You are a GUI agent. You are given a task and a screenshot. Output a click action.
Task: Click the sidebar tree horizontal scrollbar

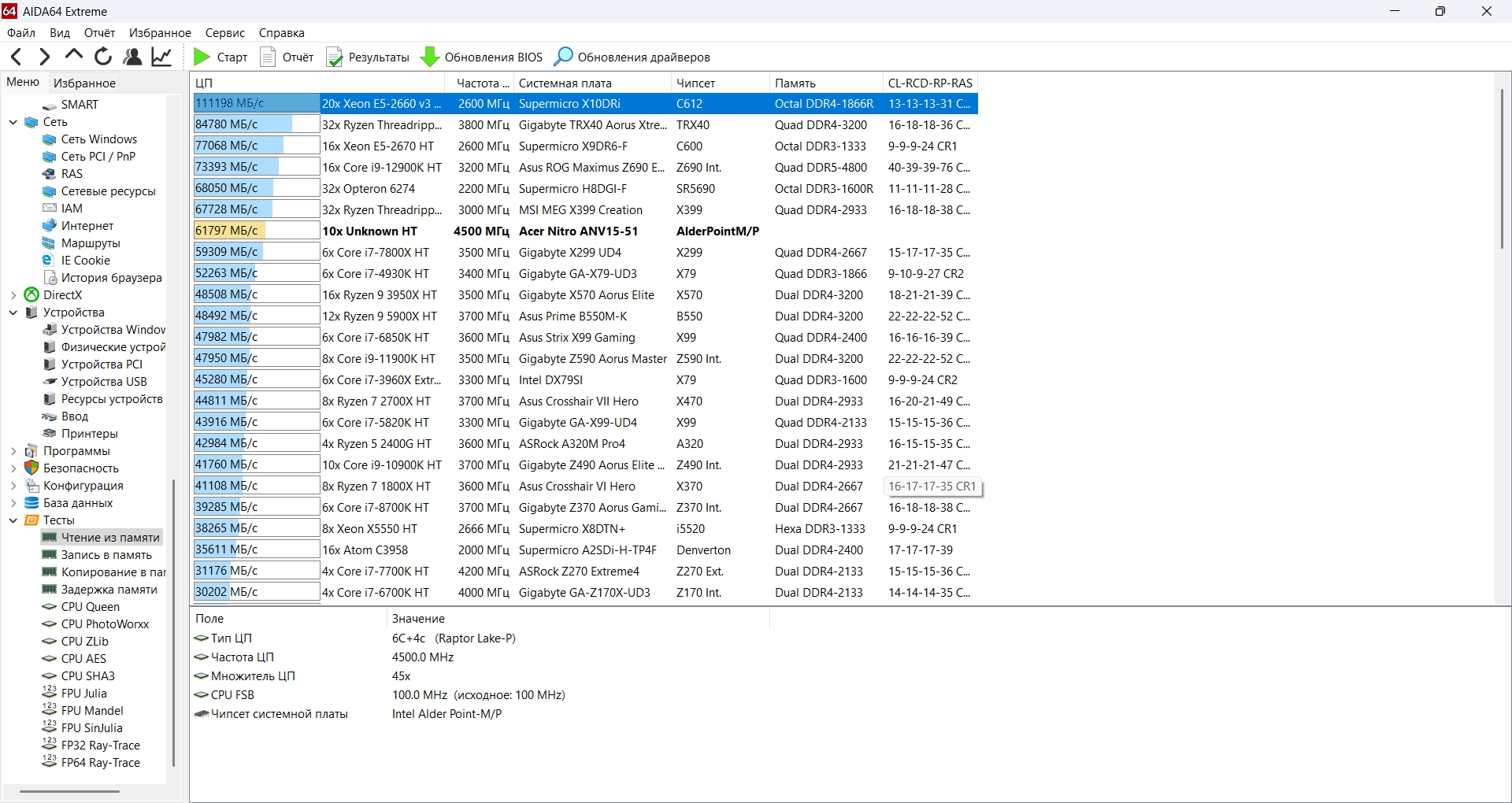tap(69, 791)
